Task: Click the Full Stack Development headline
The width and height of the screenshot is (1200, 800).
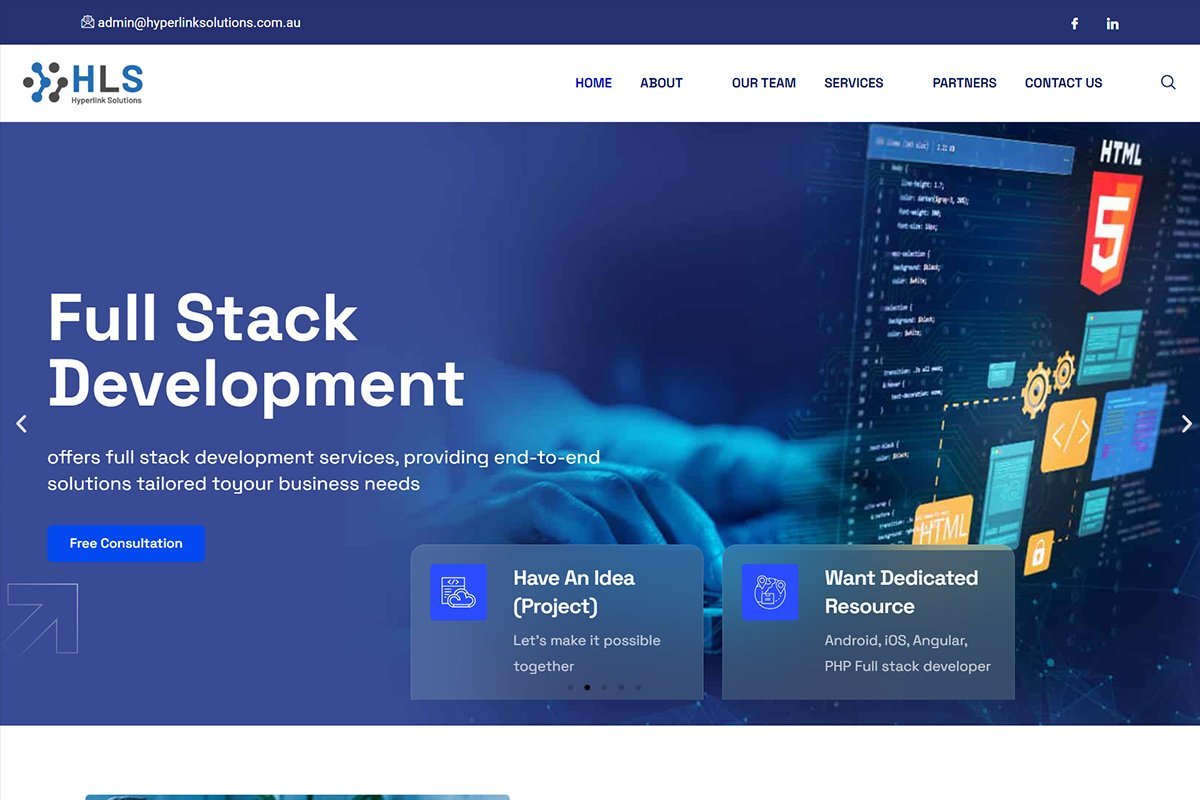Action: [x=256, y=350]
